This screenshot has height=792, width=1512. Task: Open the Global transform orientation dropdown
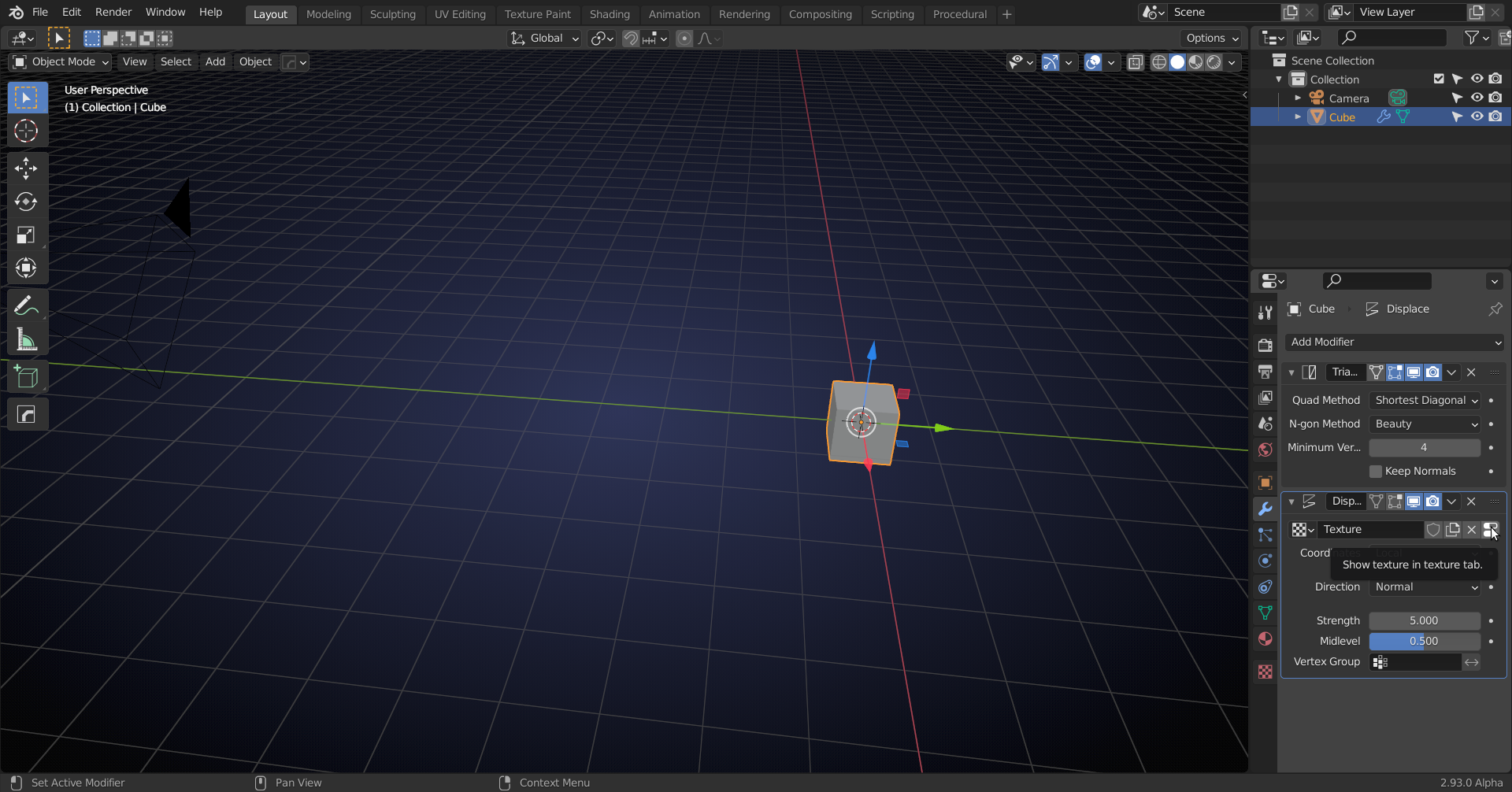click(x=544, y=39)
